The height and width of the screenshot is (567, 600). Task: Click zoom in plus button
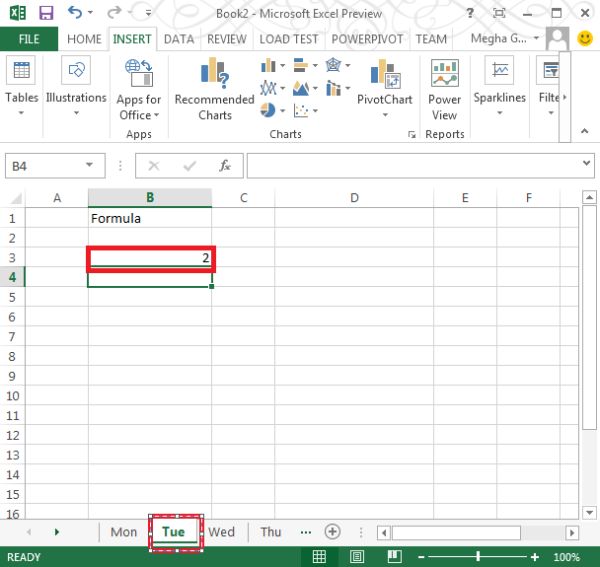535,557
